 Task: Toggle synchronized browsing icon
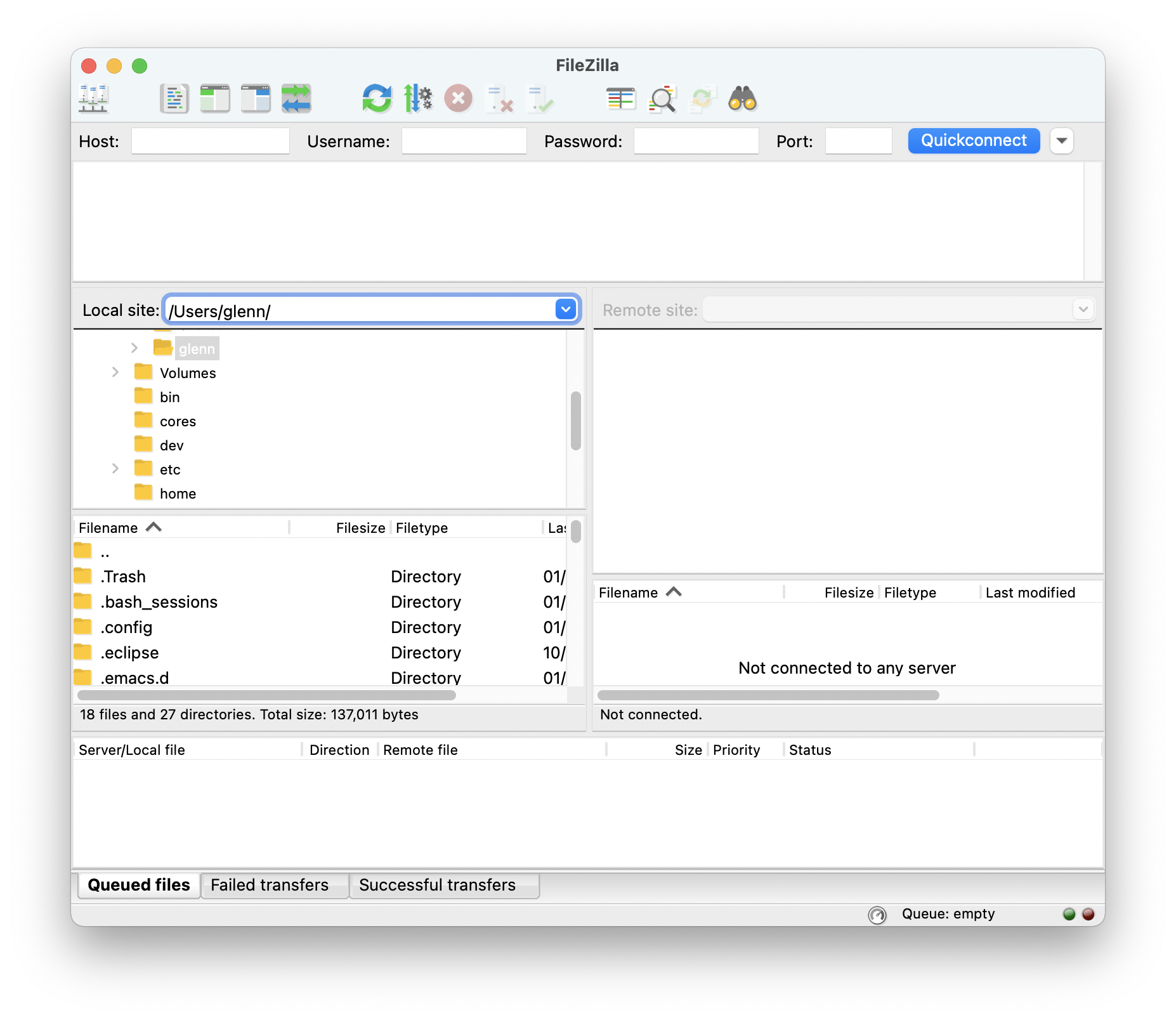point(702,99)
